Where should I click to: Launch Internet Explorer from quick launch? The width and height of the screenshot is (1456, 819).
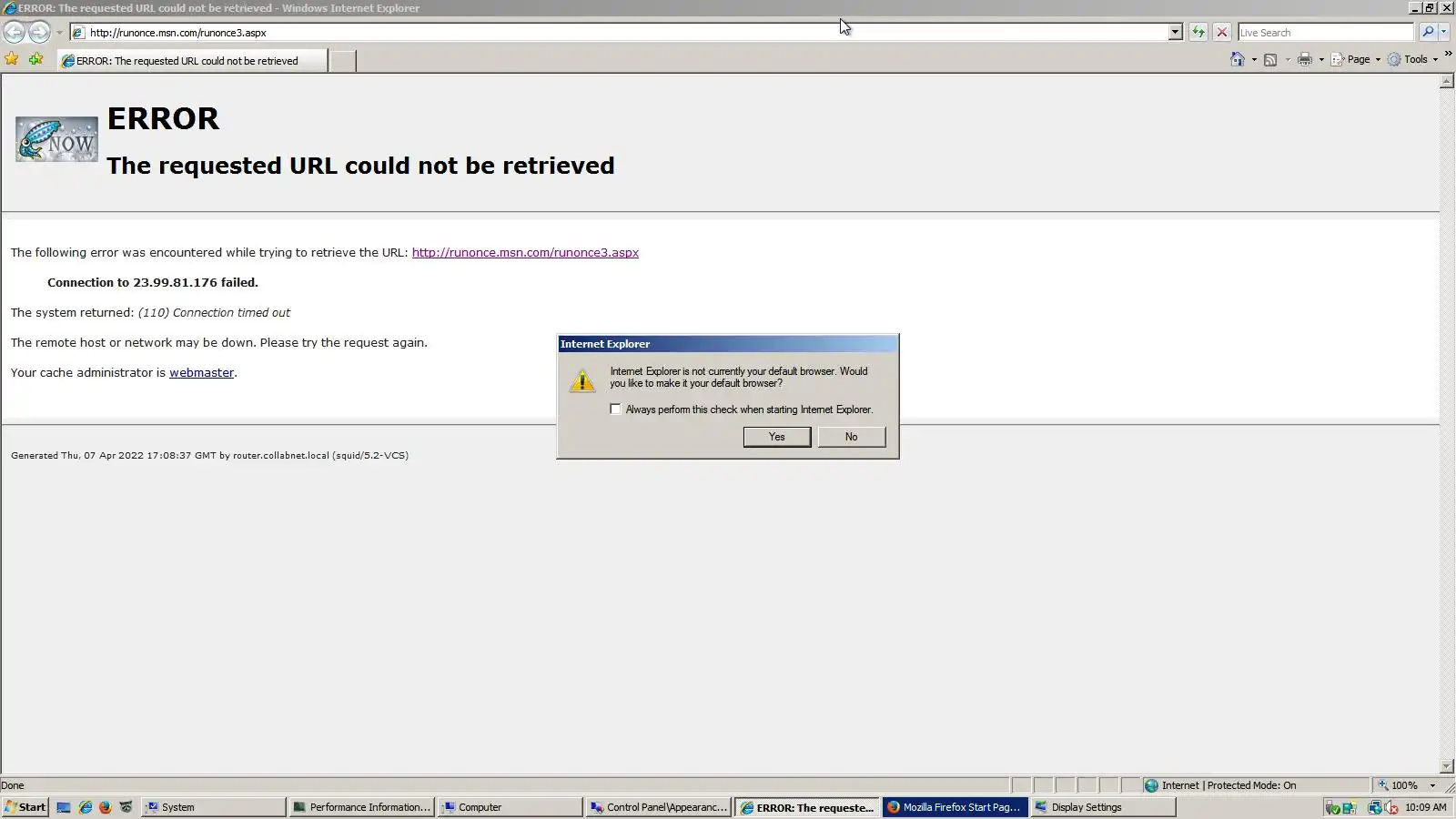point(85,807)
